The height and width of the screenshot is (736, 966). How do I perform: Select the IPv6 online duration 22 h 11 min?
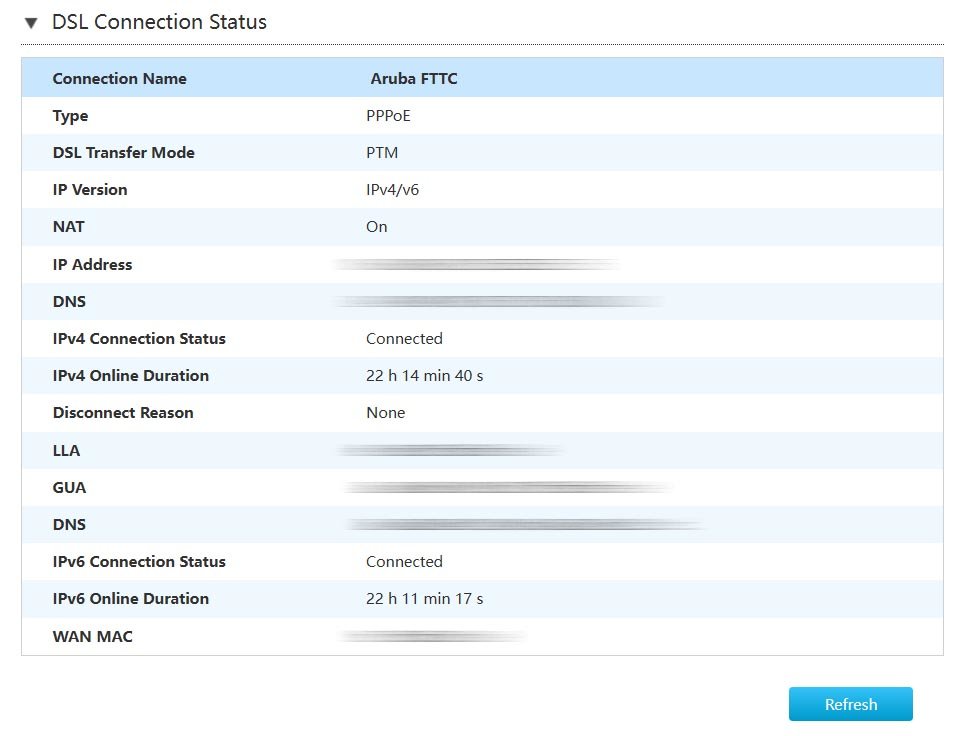pos(424,599)
